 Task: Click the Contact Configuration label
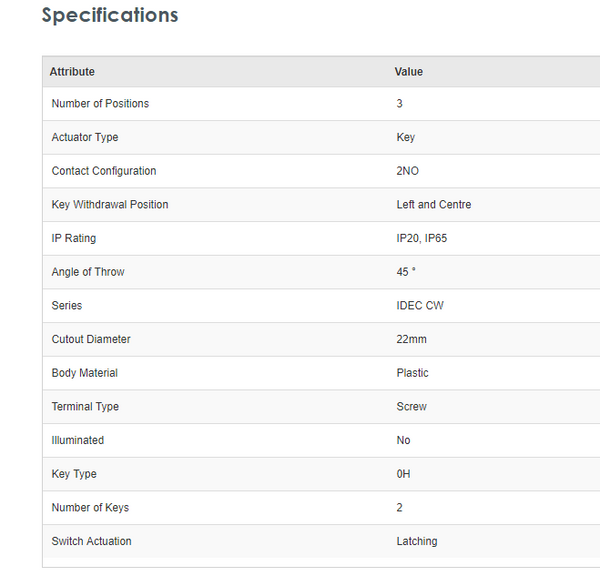[x=104, y=171]
